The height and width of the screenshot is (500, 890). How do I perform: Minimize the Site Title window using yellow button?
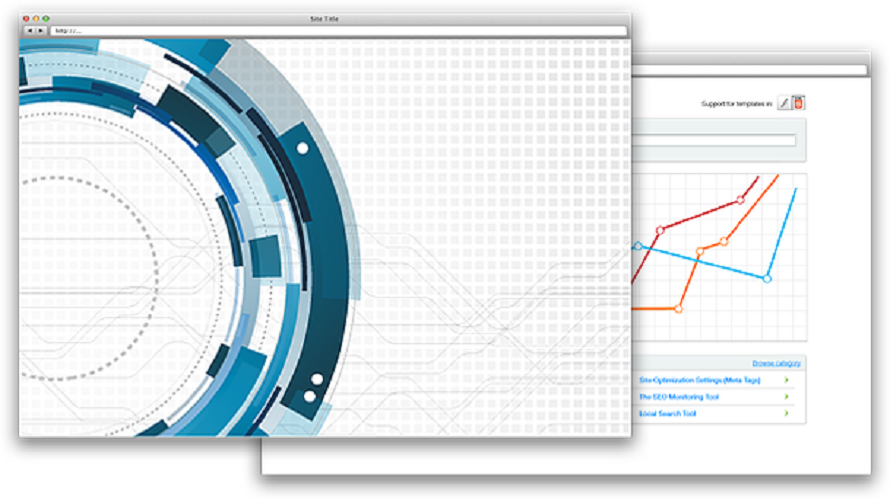click(36, 19)
